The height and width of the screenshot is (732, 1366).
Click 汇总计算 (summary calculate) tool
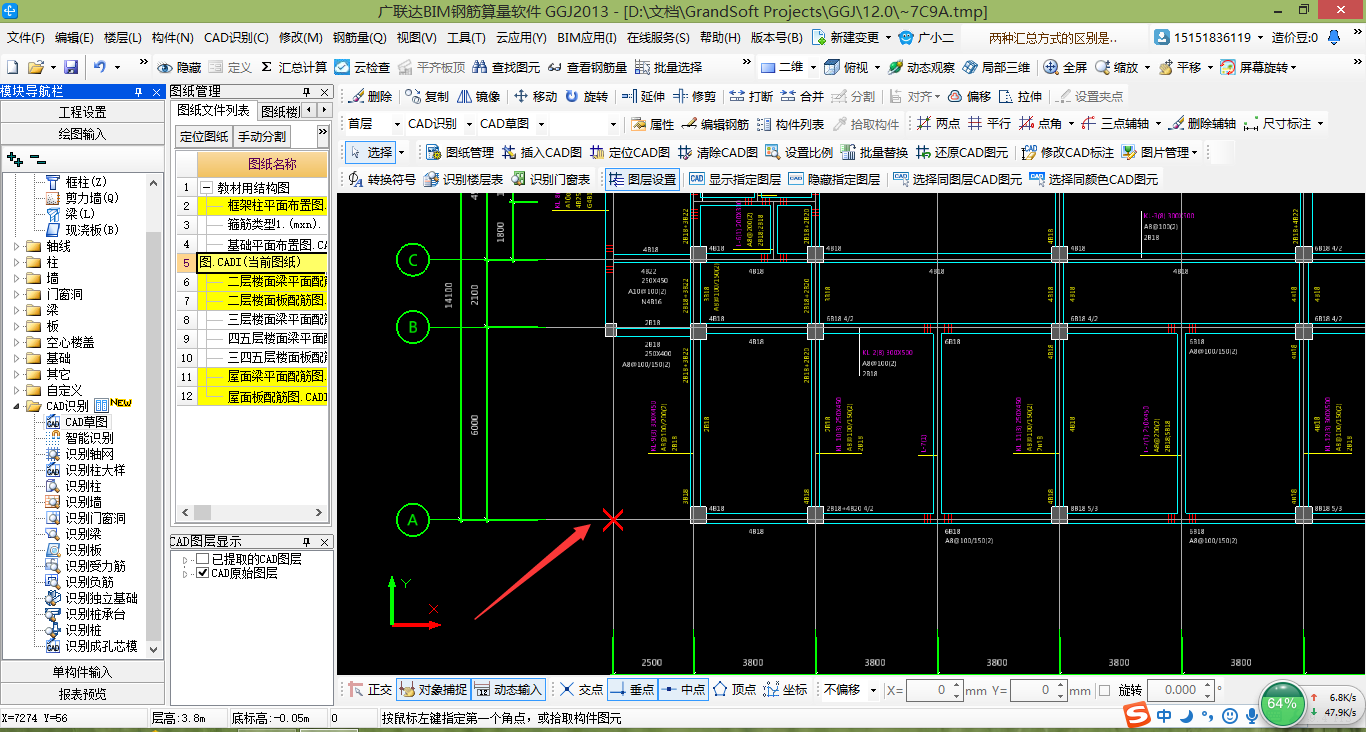click(293, 67)
